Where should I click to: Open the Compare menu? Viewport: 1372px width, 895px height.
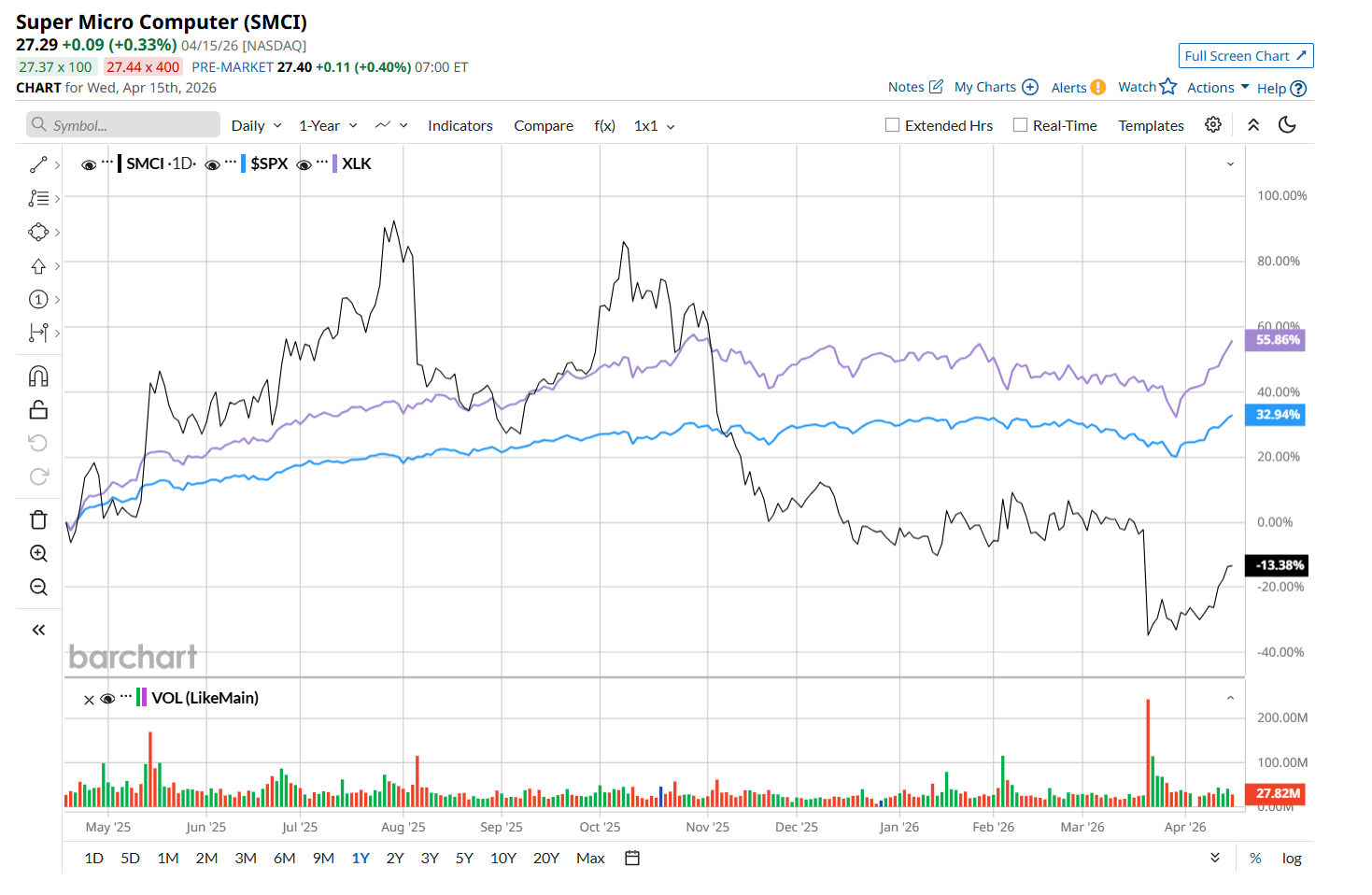(544, 125)
